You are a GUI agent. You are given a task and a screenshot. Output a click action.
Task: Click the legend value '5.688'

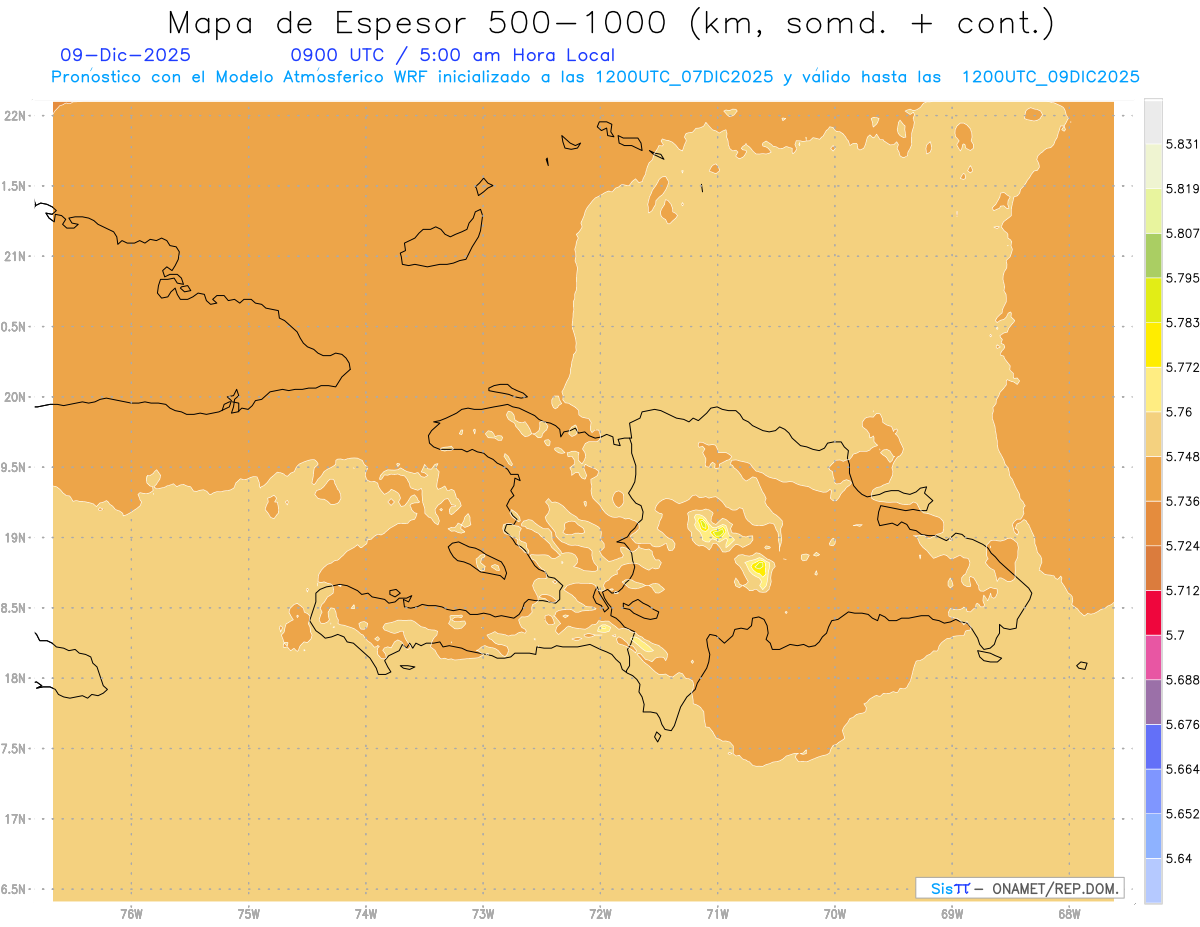1183,680
